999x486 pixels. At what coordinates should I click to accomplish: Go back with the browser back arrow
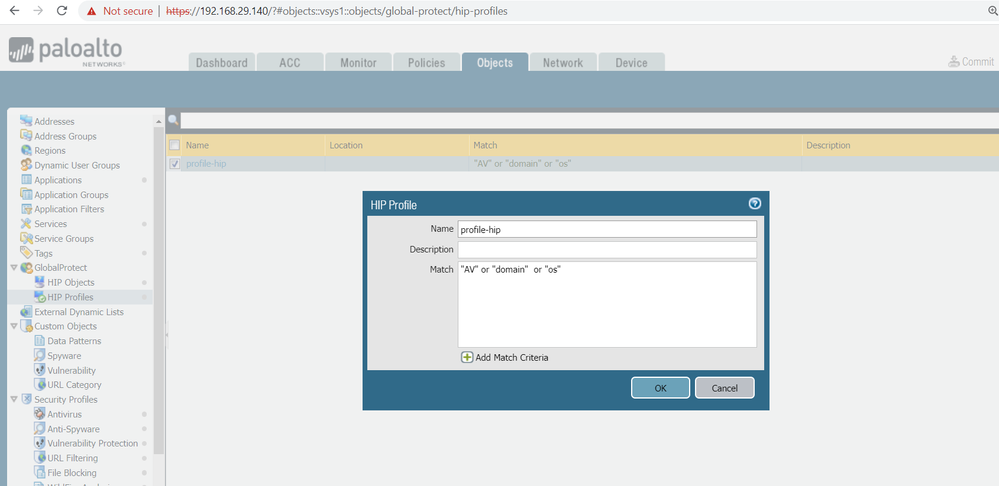tap(14, 11)
